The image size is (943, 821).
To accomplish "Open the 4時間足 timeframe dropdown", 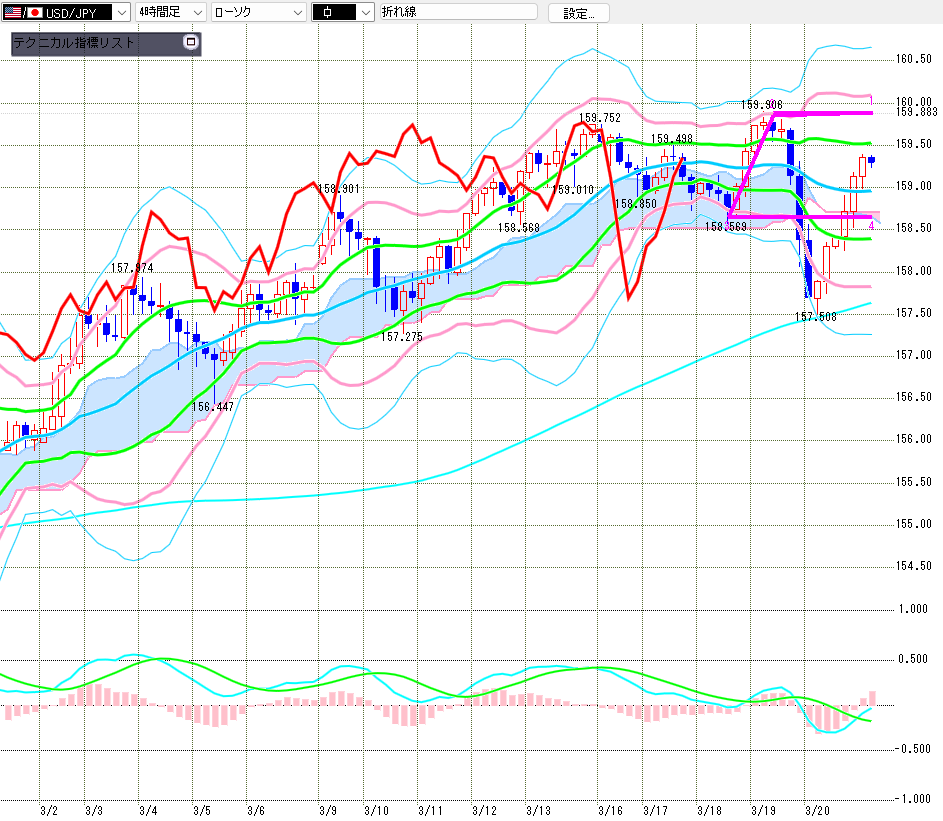I will coord(196,12).
